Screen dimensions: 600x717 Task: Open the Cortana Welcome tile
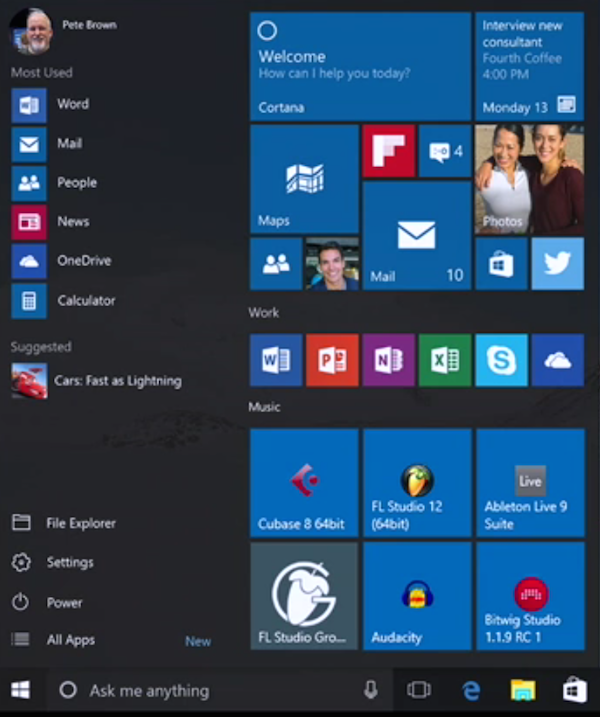pos(360,66)
